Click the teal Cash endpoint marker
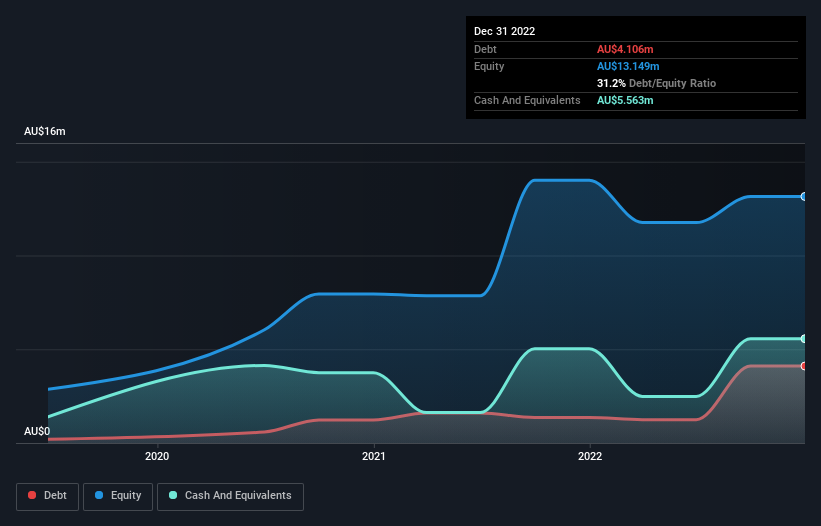The image size is (821, 526). point(804,339)
